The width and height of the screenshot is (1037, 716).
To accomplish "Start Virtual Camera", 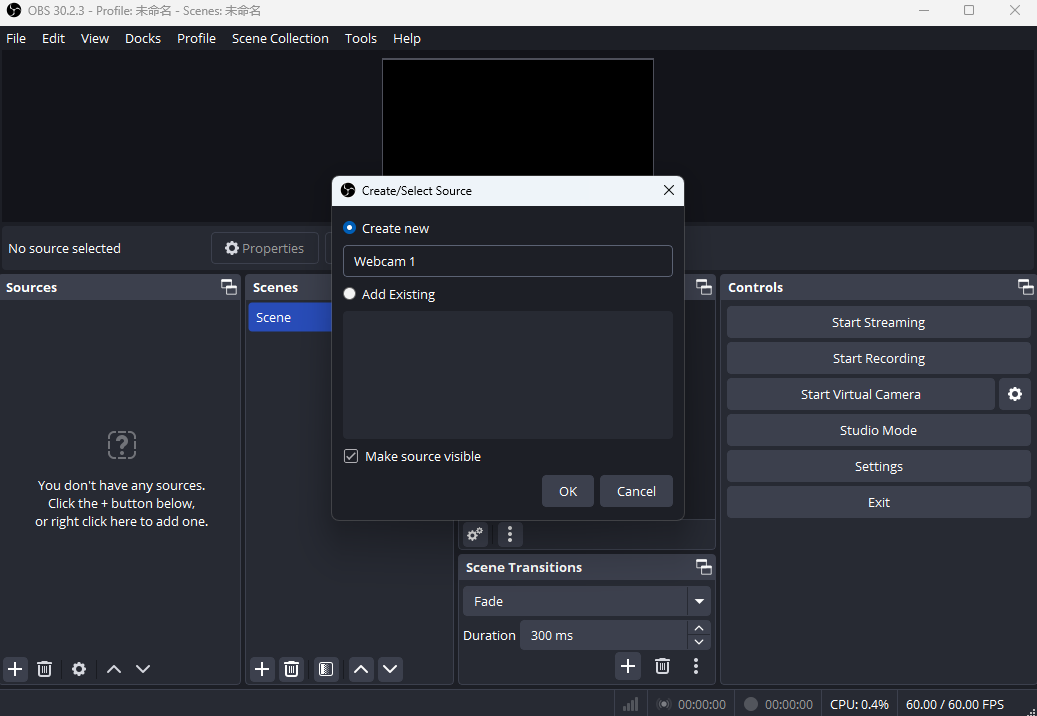I will 860,394.
